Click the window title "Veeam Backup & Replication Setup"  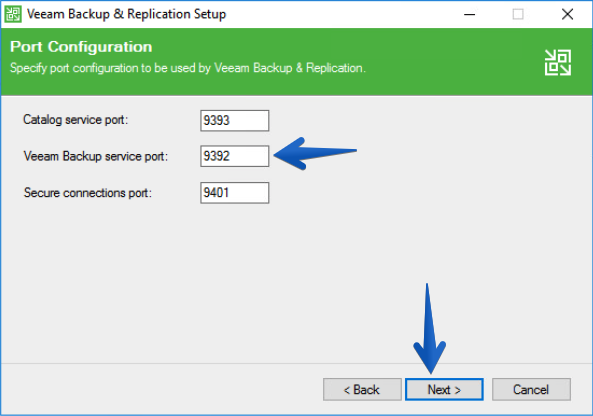[x=127, y=14]
